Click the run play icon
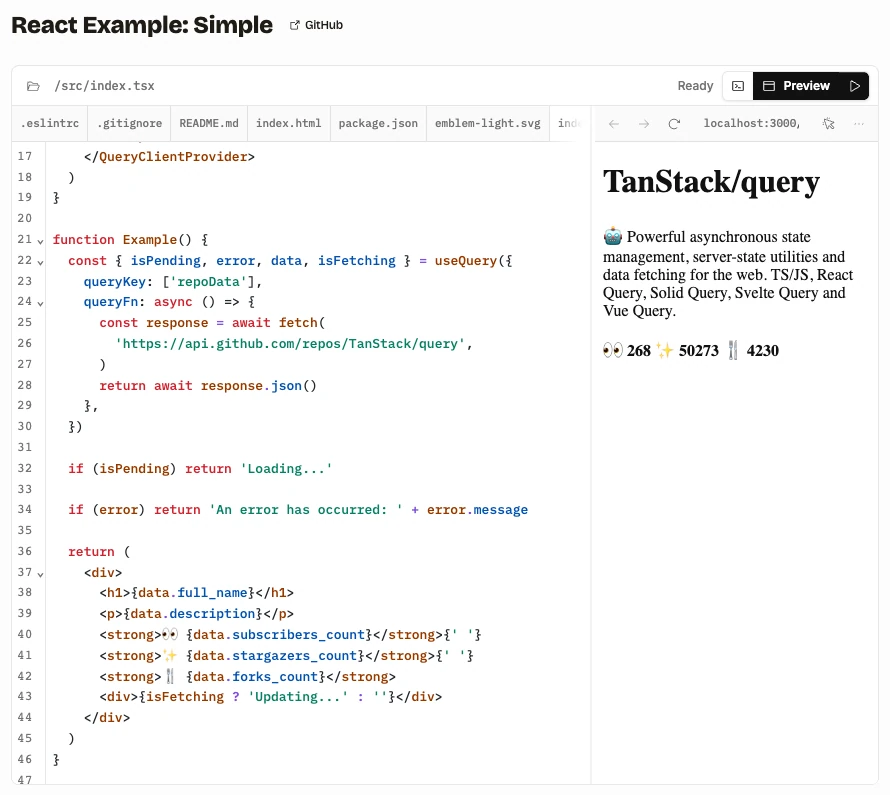This screenshot has height=795, width=890. (x=854, y=86)
